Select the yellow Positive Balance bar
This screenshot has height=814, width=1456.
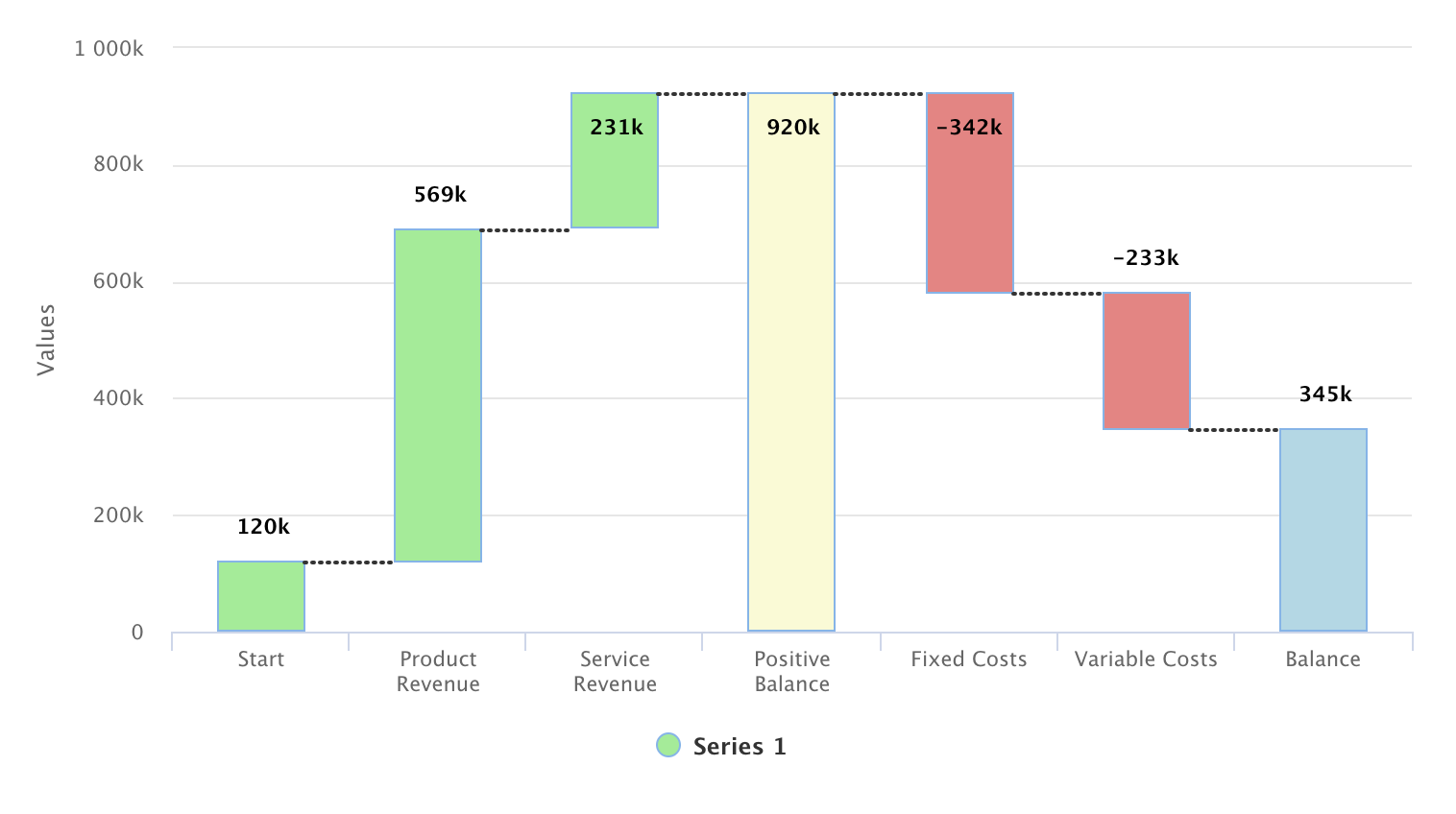click(x=791, y=384)
